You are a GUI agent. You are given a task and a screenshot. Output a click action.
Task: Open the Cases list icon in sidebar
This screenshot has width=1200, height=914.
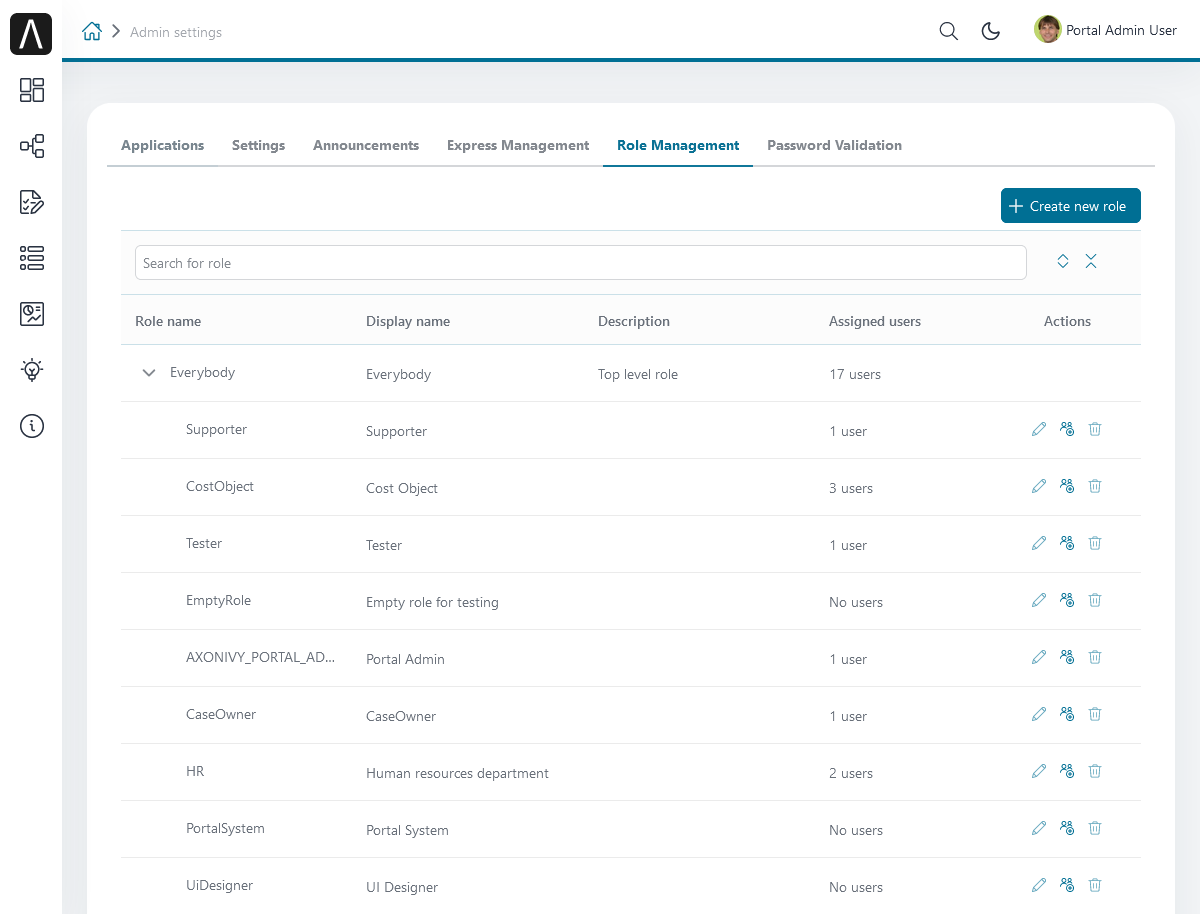point(32,258)
